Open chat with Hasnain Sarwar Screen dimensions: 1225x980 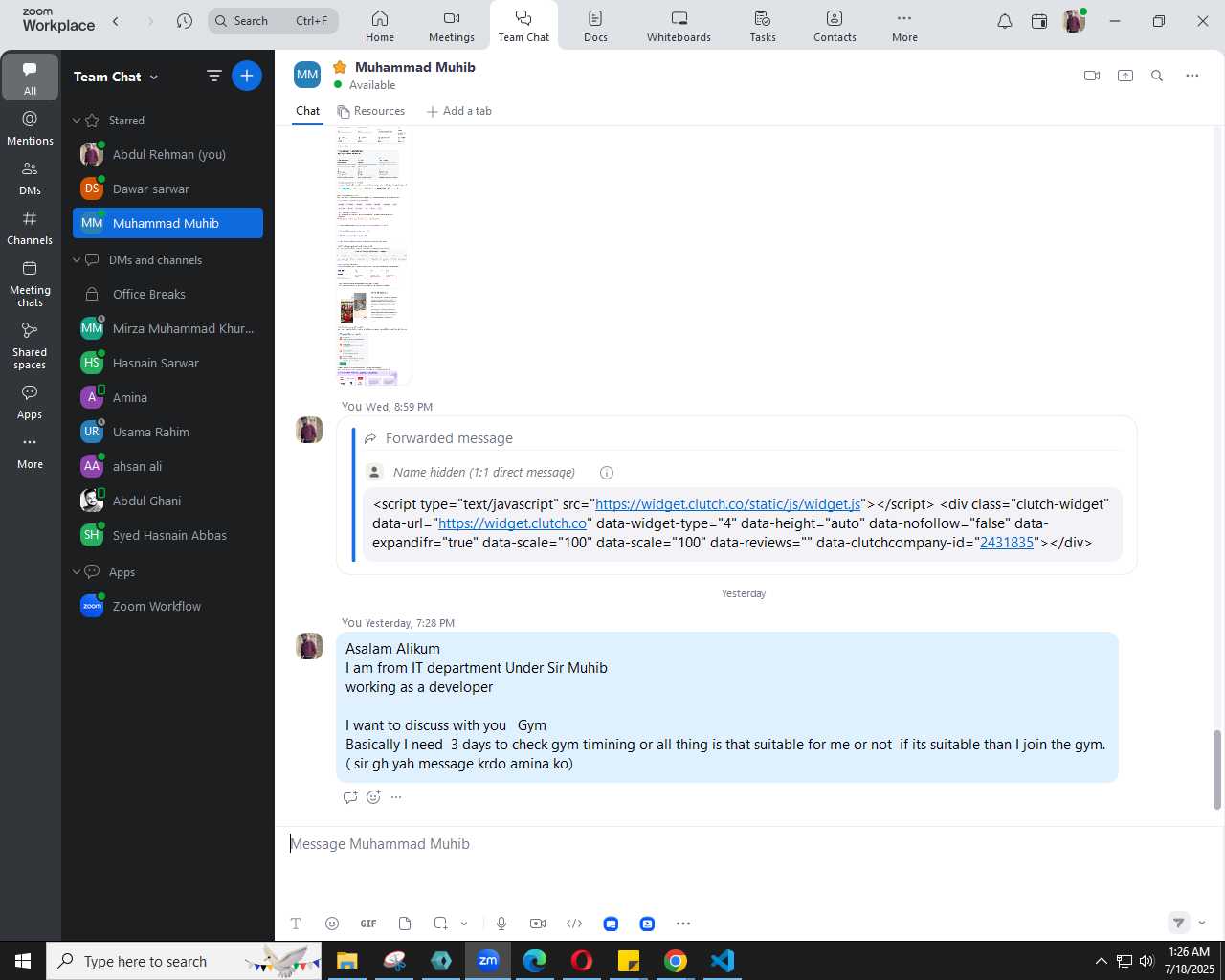click(167, 363)
